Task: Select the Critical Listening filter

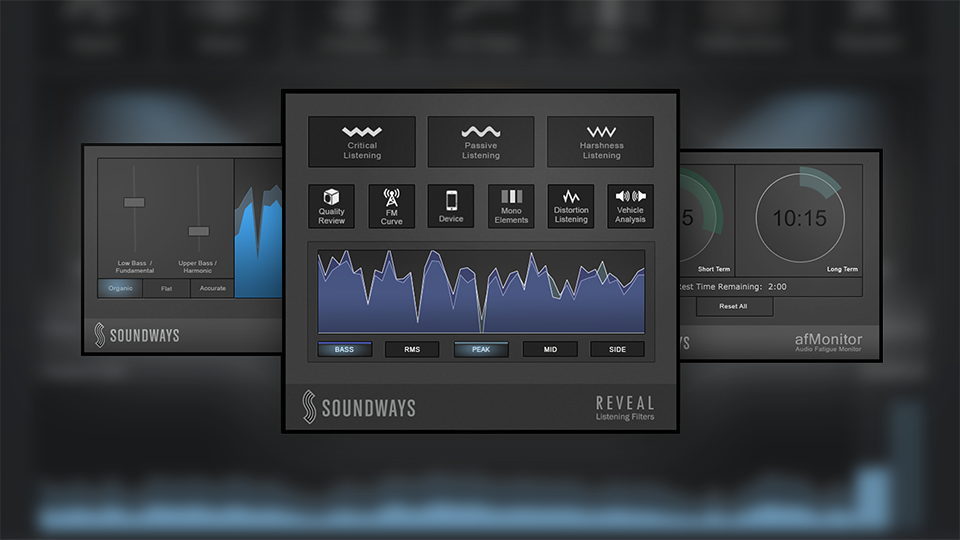Action: click(362, 141)
